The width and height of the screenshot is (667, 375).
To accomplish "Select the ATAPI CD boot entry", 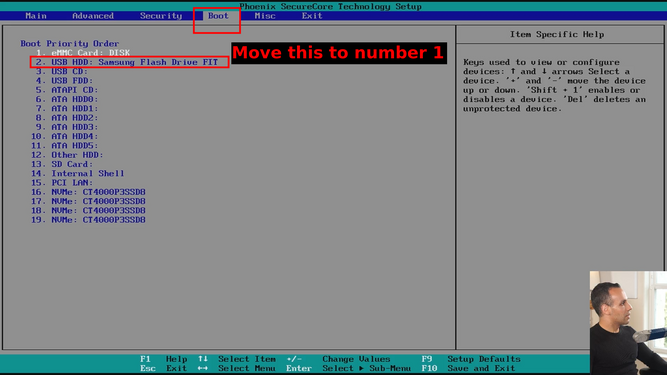I will (x=67, y=90).
